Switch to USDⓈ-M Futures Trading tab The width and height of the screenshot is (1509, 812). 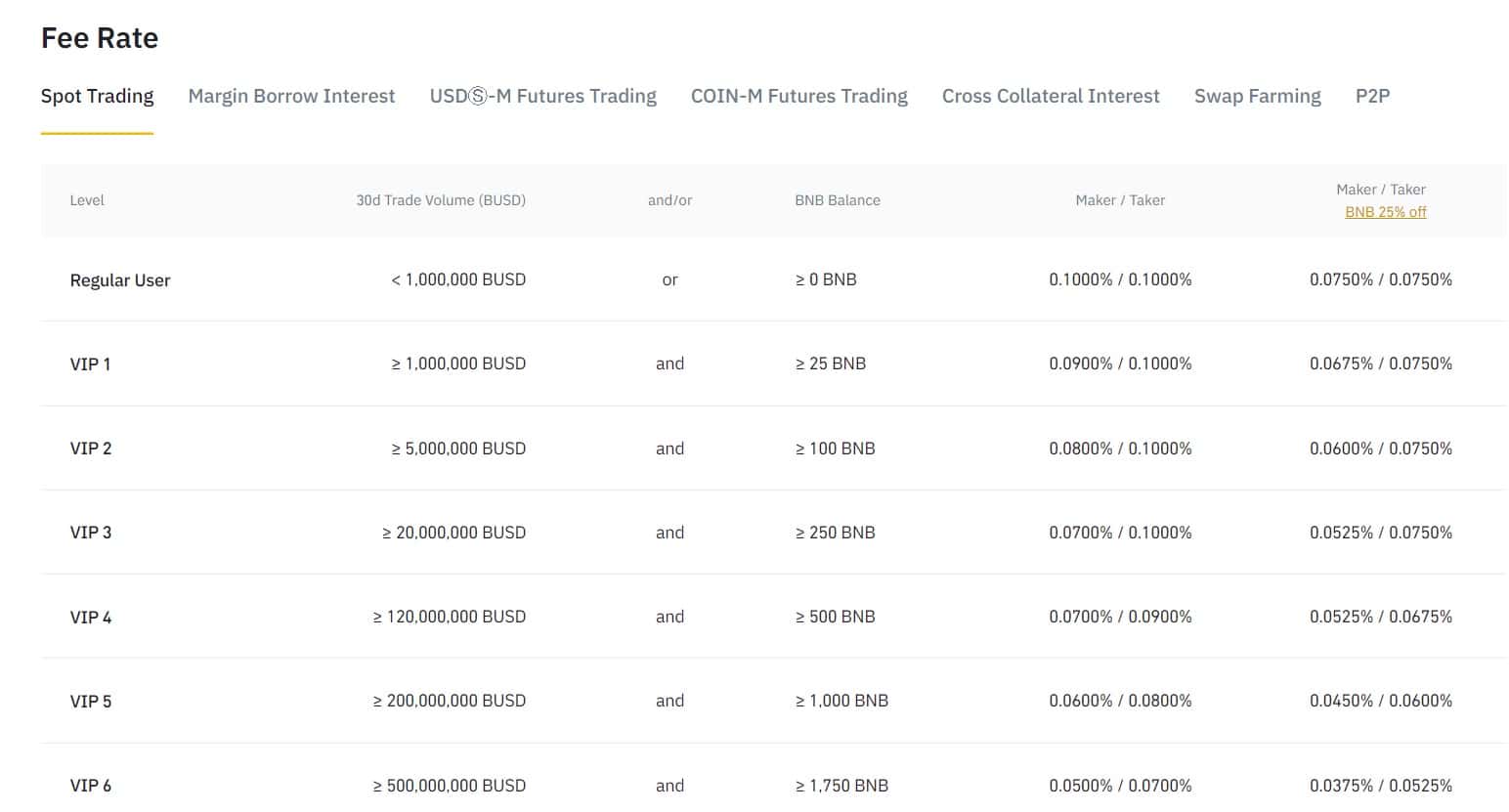[542, 96]
